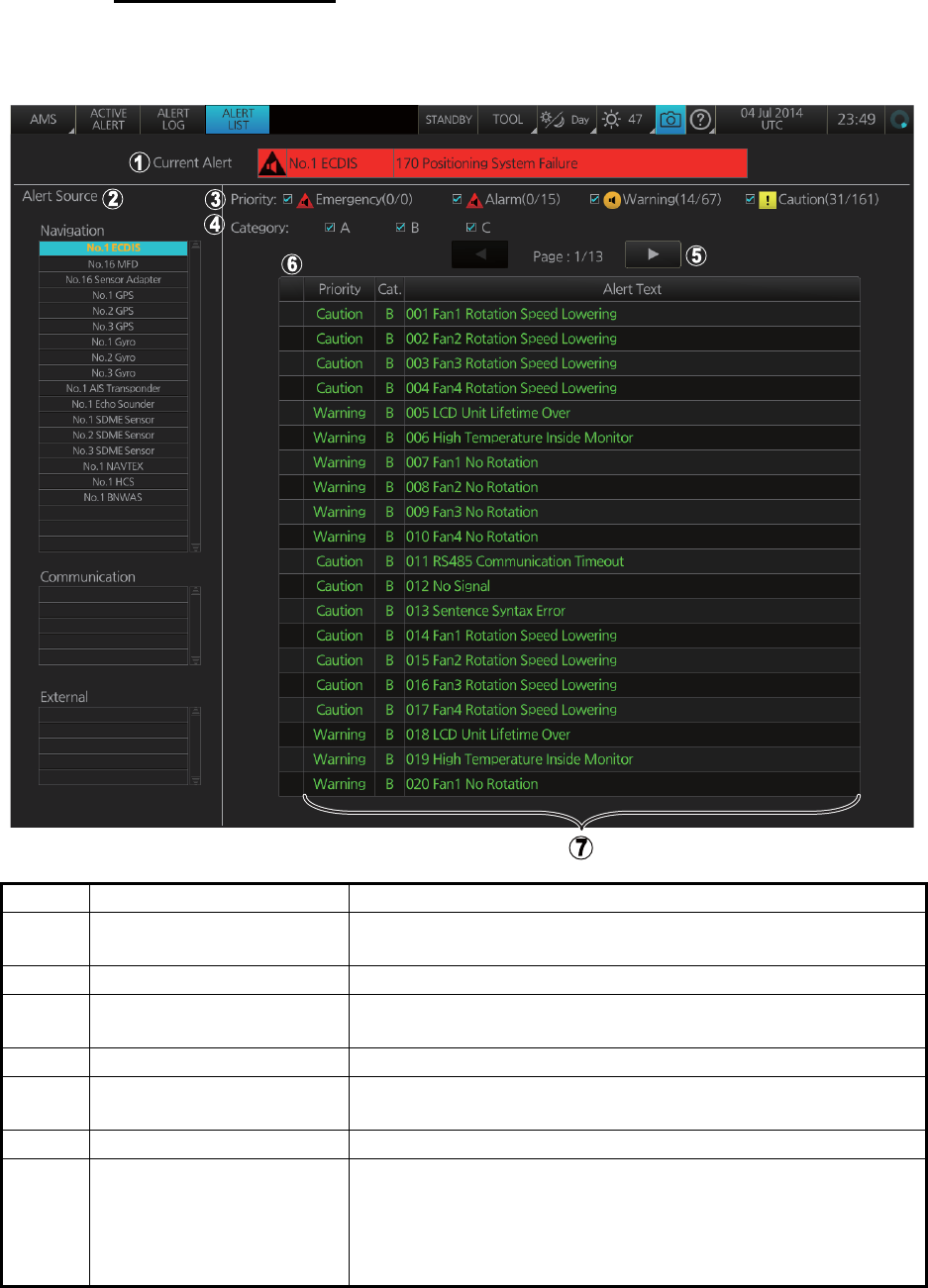Click the Alert Text column header
The image size is (928, 1288).
point(632,289)
